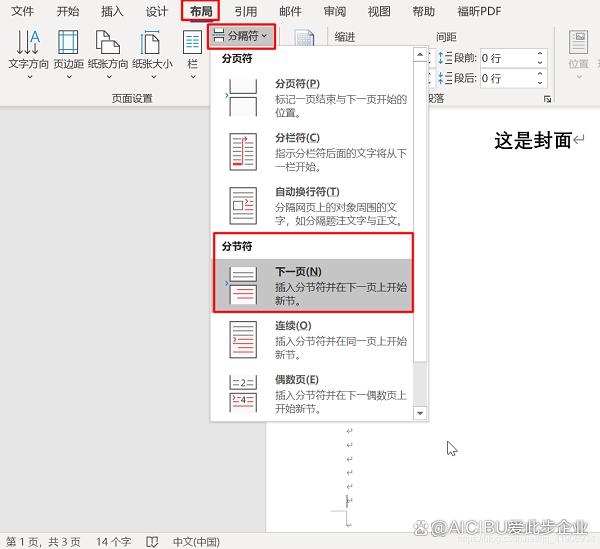
Task: Select 分栏符(C) column break option
Action: [x=313, y=152]
